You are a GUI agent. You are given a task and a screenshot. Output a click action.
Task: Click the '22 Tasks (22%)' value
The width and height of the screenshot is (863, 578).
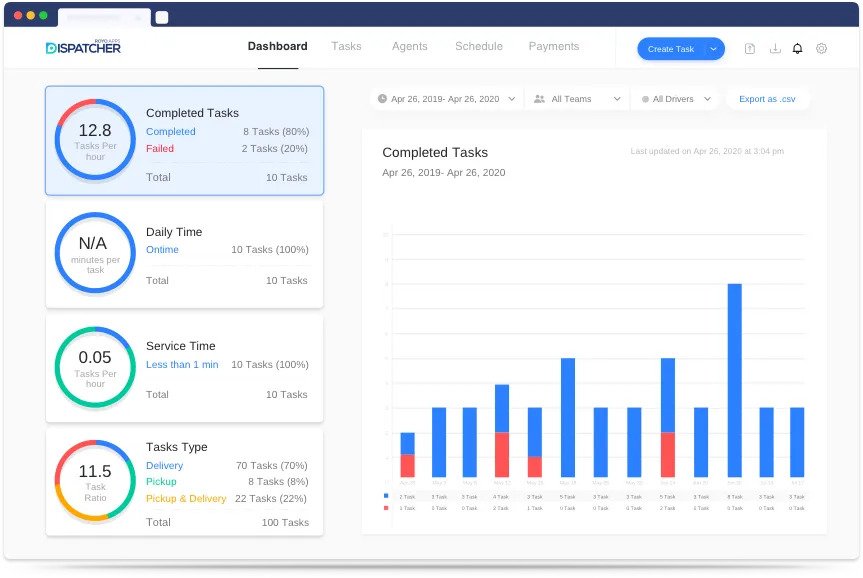[271, 499]
